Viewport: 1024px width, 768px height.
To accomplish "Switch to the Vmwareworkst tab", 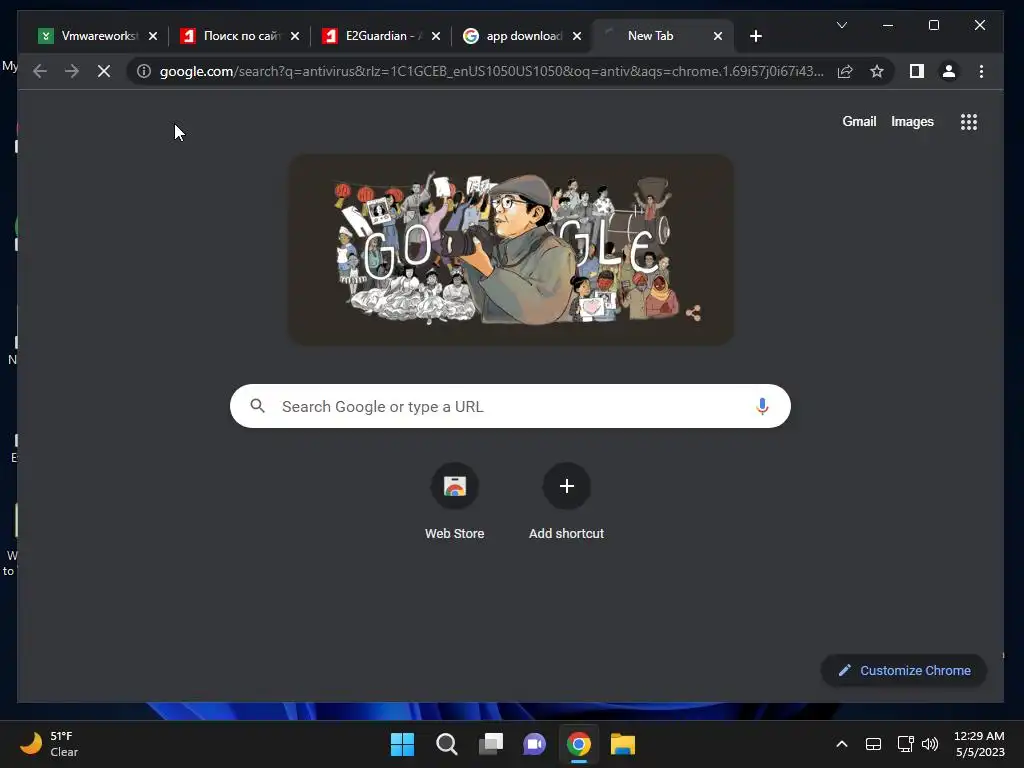I will tap(99, 36).
